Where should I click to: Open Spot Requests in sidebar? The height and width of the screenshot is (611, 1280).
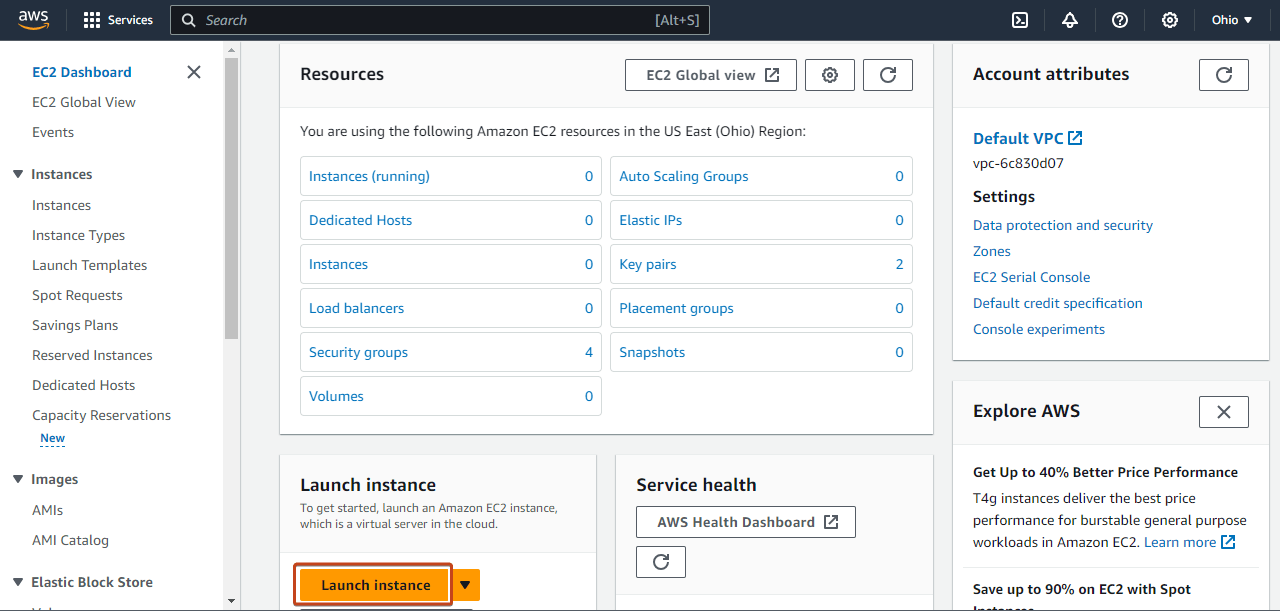pyautogui.click(x=77, y=295)
